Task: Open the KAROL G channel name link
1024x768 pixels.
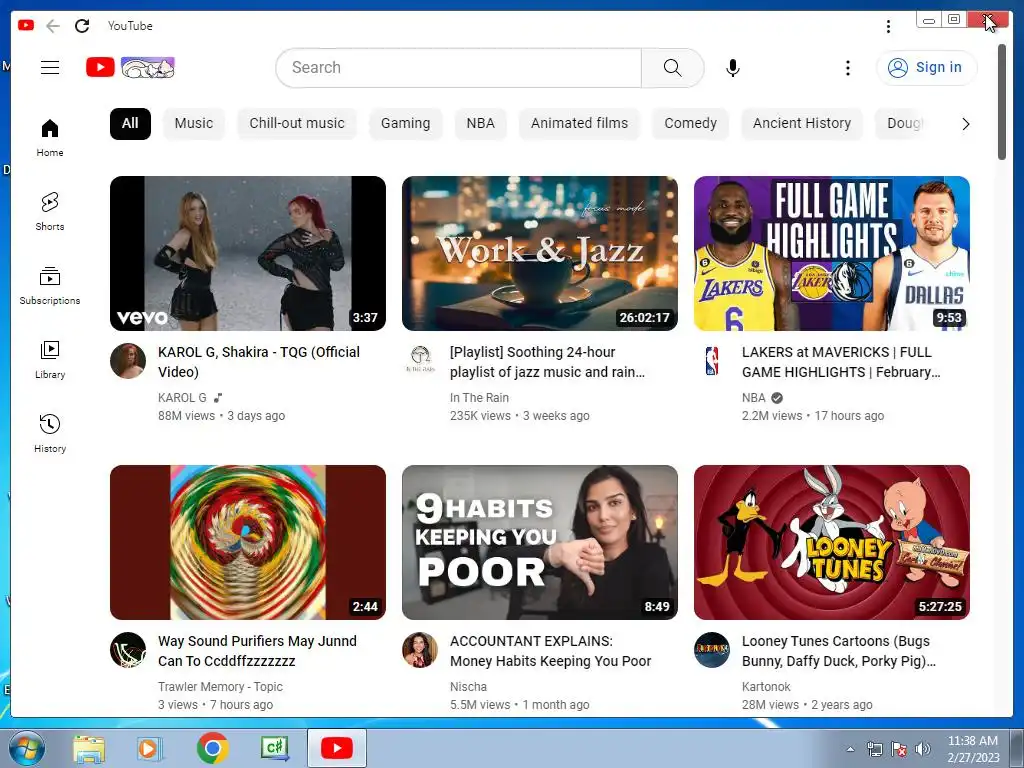Action: [182, 398]
